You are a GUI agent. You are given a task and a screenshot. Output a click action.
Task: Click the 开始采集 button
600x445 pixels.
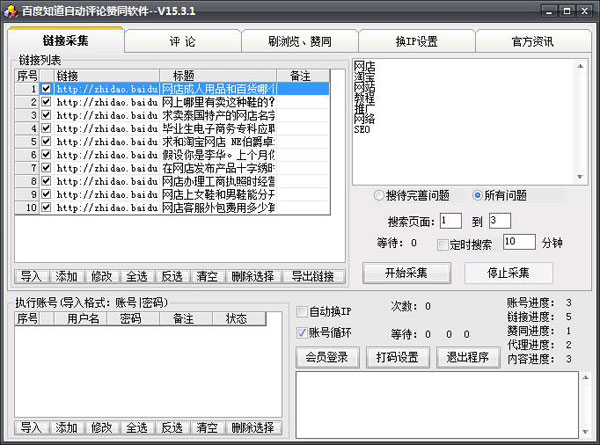(x=406, y=273)
